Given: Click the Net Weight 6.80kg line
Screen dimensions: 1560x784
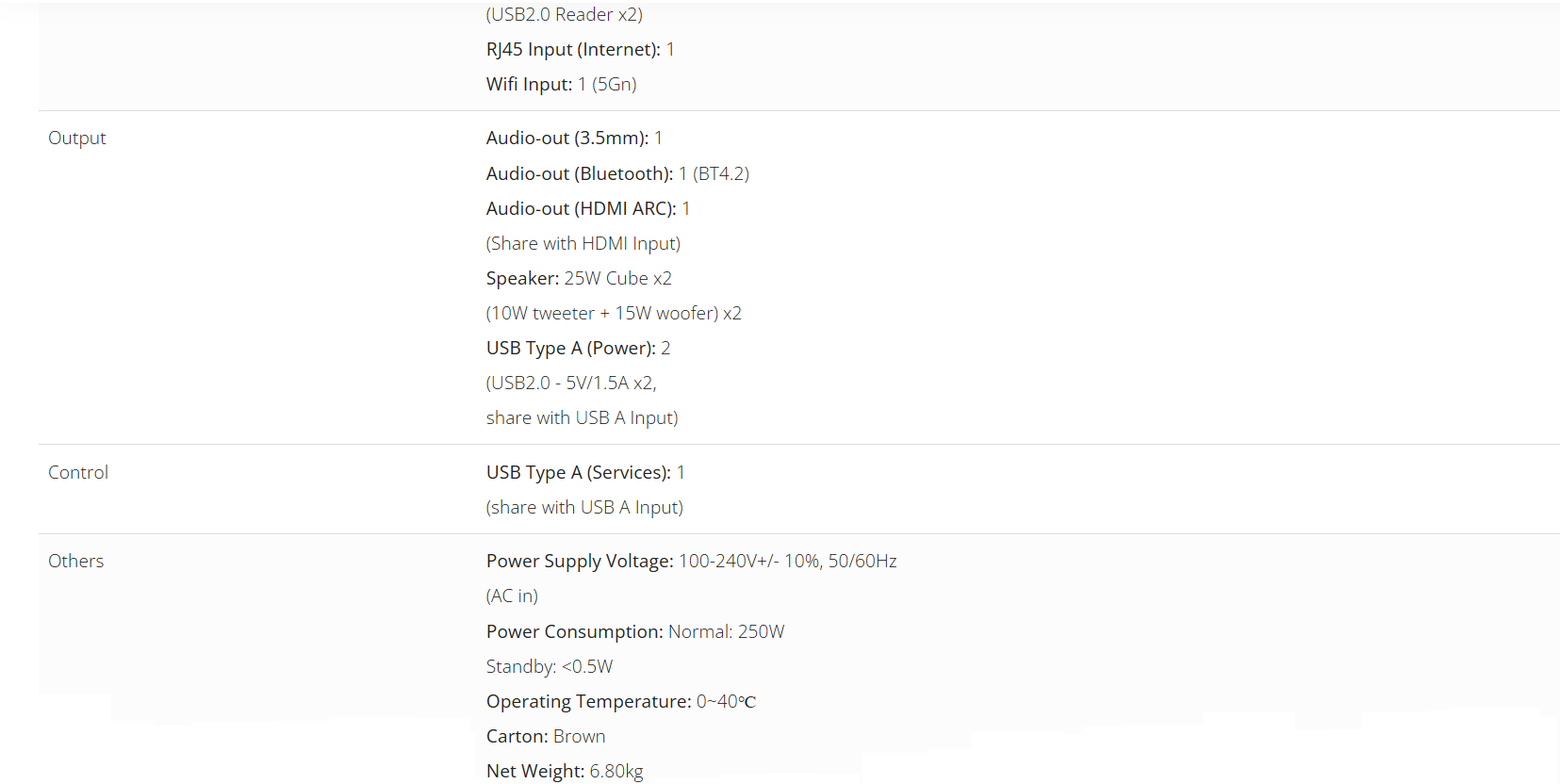Looking at the screenshot, I should 565,772.
